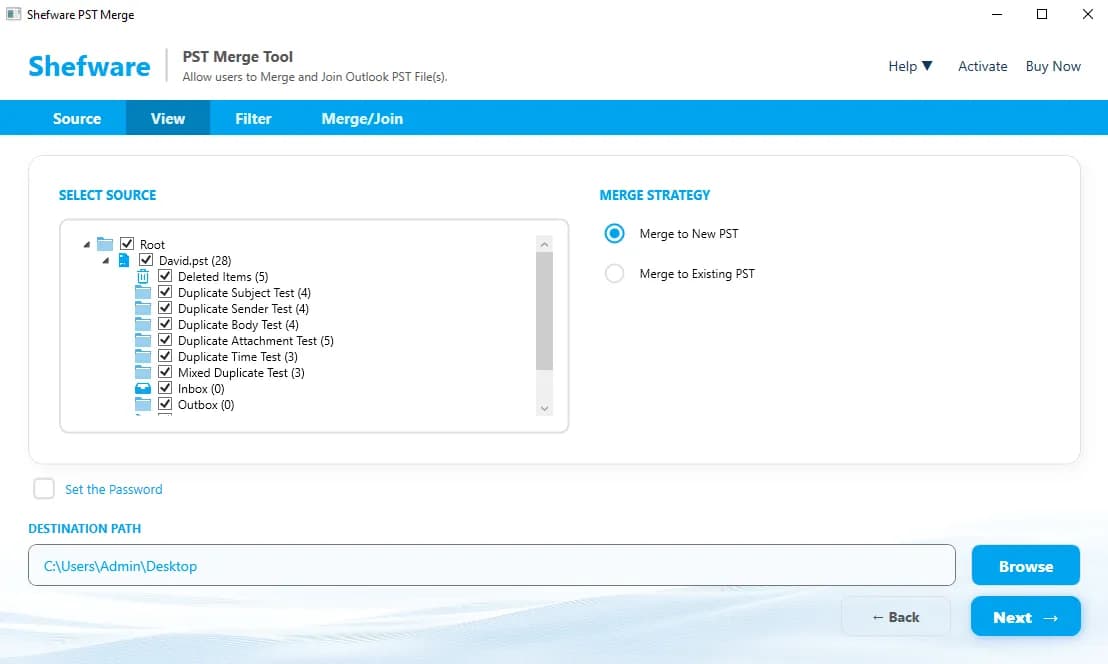The height and width of the screenshot is (664, 1108).
Task: Select the 'David.pst (28)' row text
Action: click(x=195, y=261)
